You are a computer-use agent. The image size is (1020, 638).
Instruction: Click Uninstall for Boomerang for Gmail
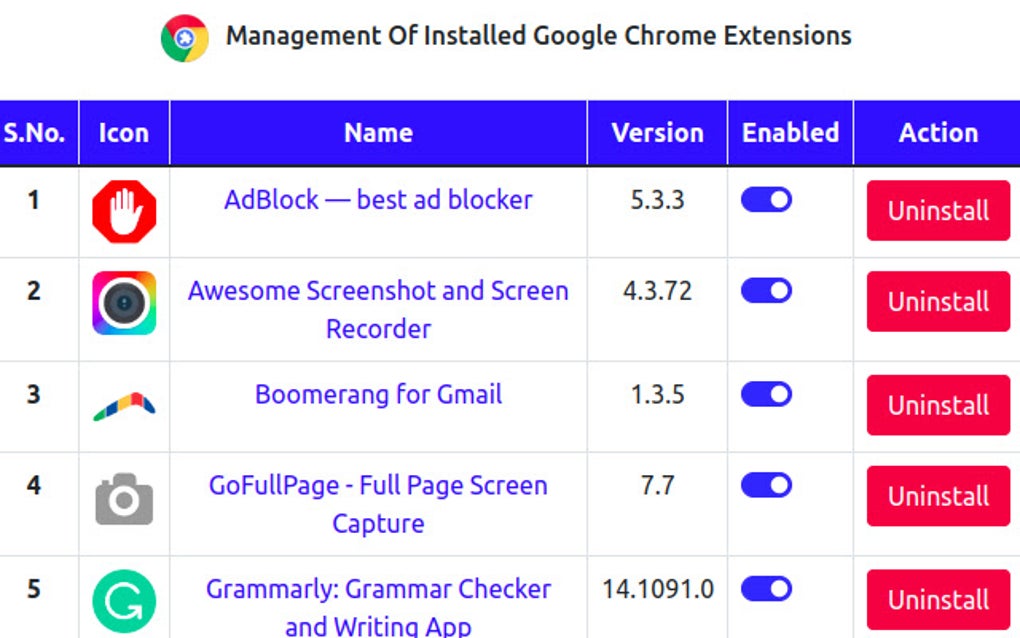click(x=937, y=405)
